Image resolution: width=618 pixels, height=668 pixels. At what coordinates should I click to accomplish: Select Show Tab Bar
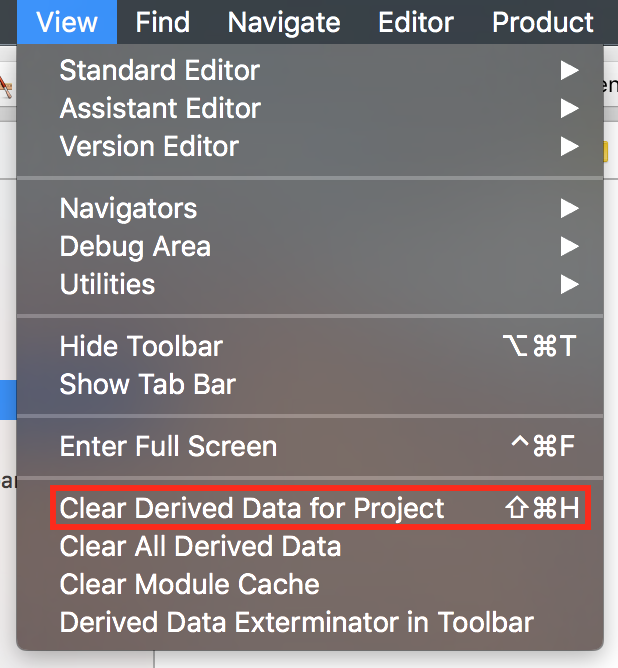[148, 384]
